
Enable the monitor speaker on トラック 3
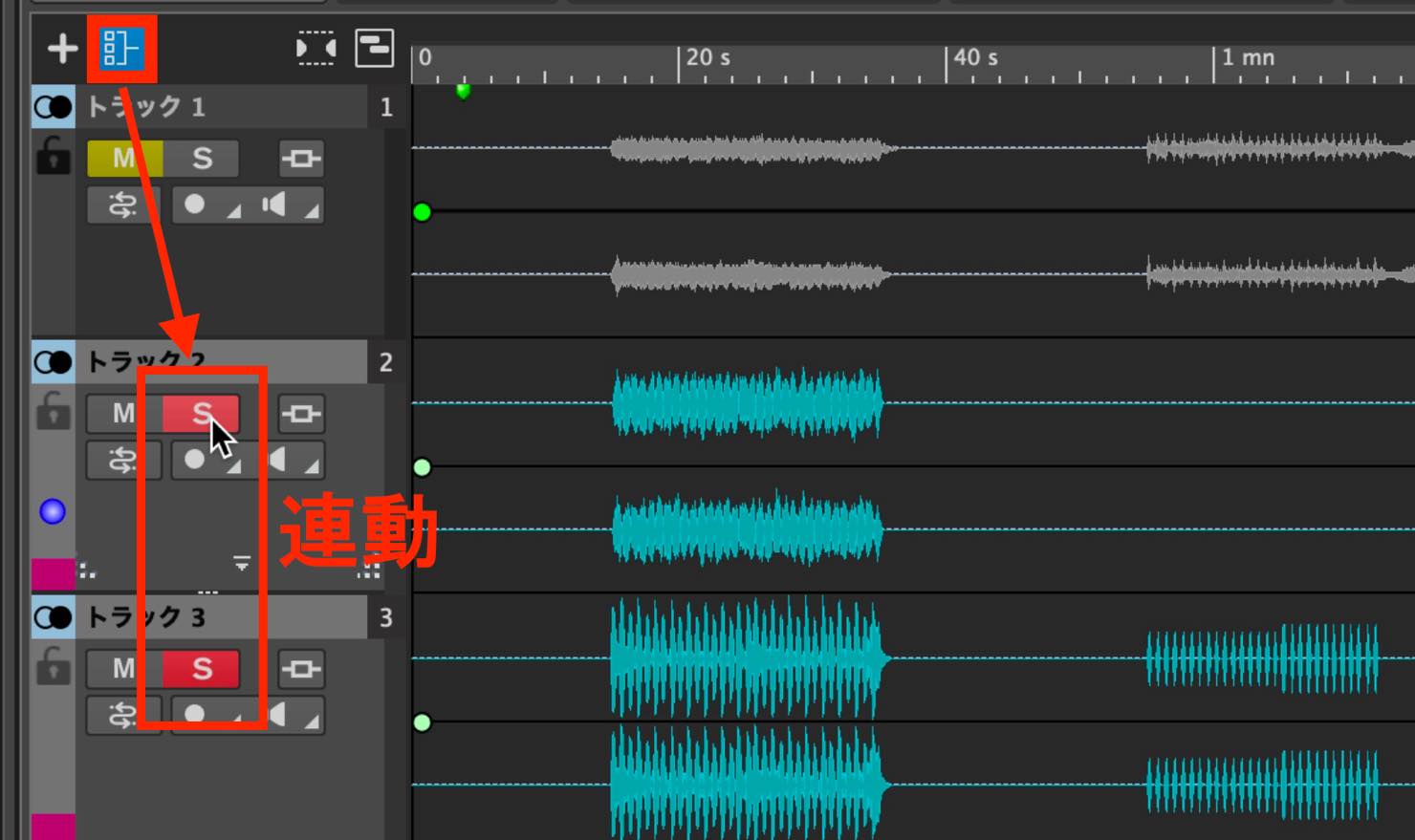click(274, 715)
